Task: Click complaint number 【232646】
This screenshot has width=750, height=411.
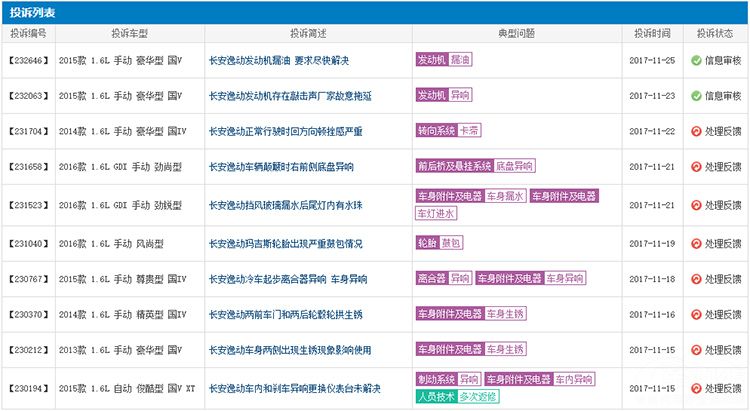Action: (x=29, y=60)
